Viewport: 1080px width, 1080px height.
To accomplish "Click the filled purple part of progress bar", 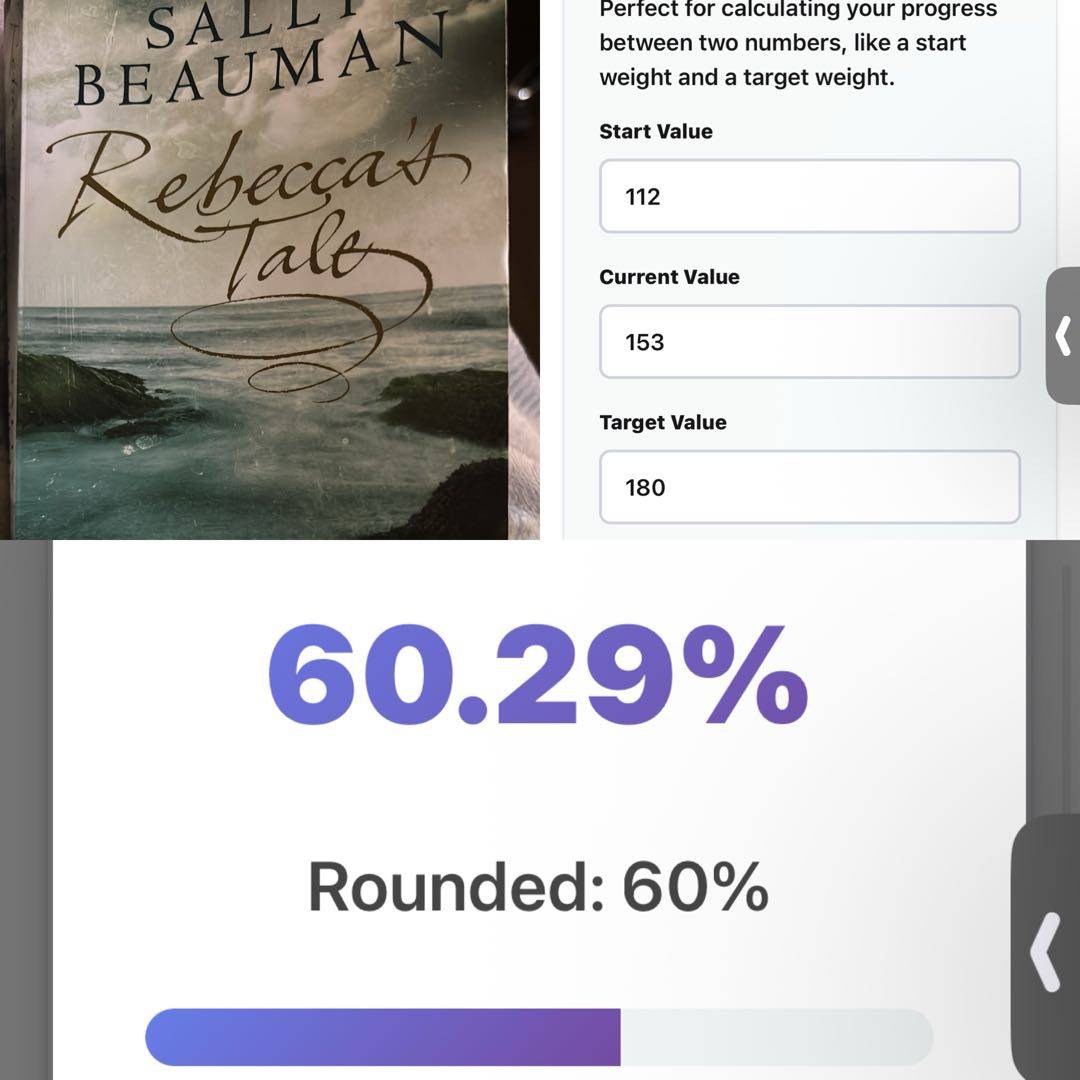I will tap(382, 1037).
